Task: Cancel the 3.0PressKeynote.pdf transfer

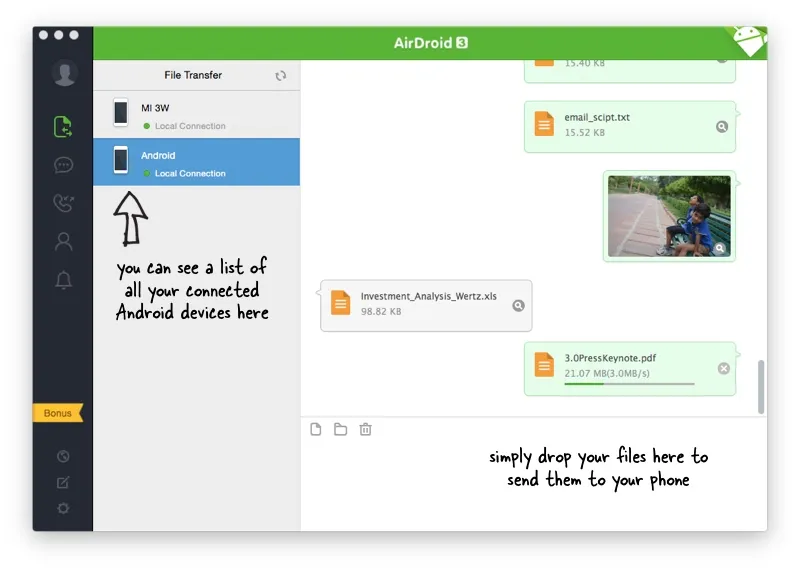Action: (723, 368)
